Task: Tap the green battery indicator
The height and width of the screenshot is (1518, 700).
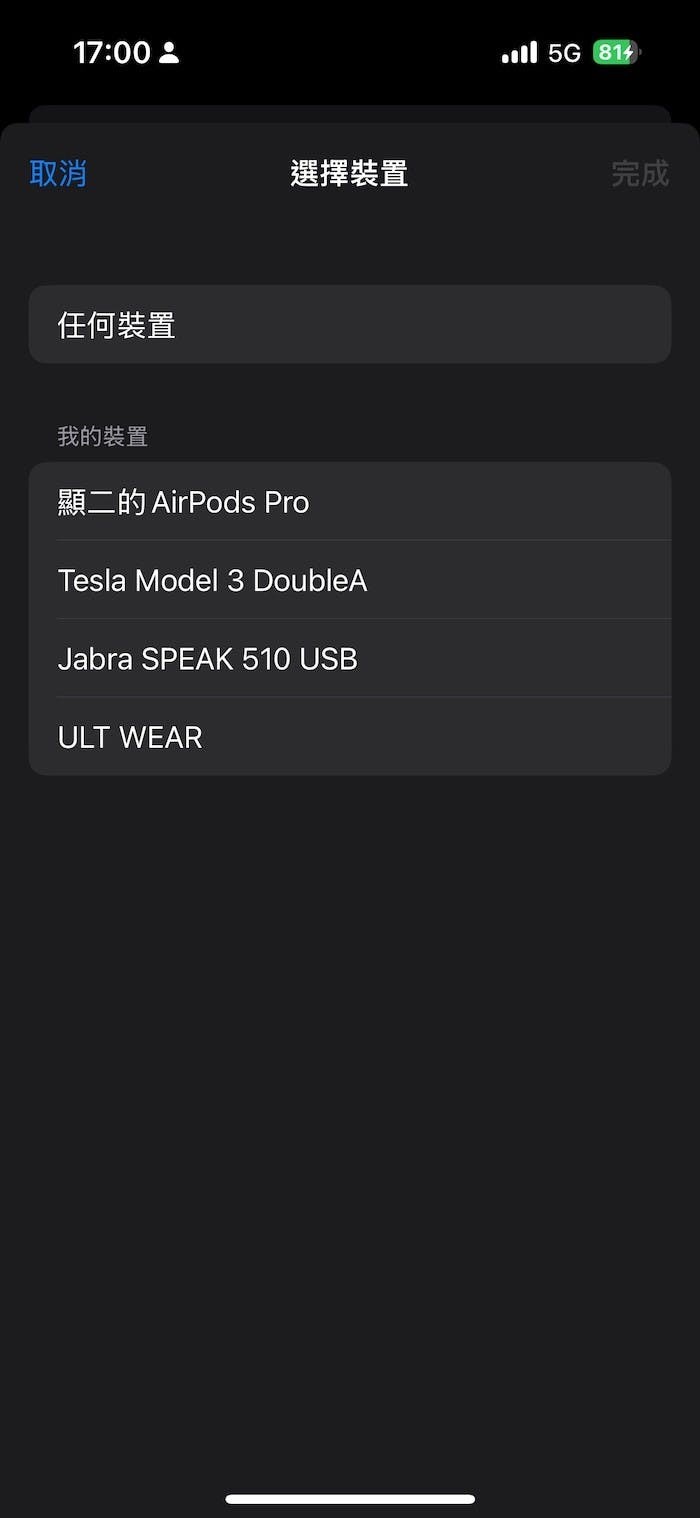Action: (x=614, y=53)
